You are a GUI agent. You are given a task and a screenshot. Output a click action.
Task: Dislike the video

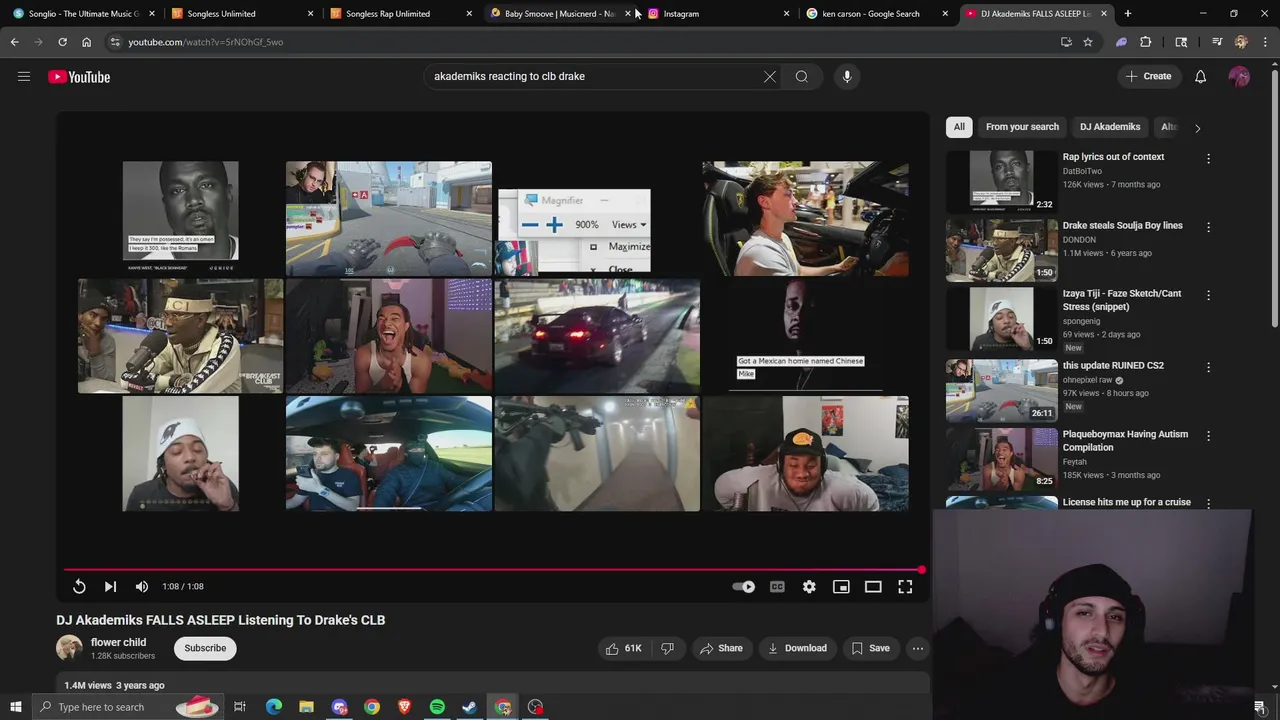tap(668, 648)
